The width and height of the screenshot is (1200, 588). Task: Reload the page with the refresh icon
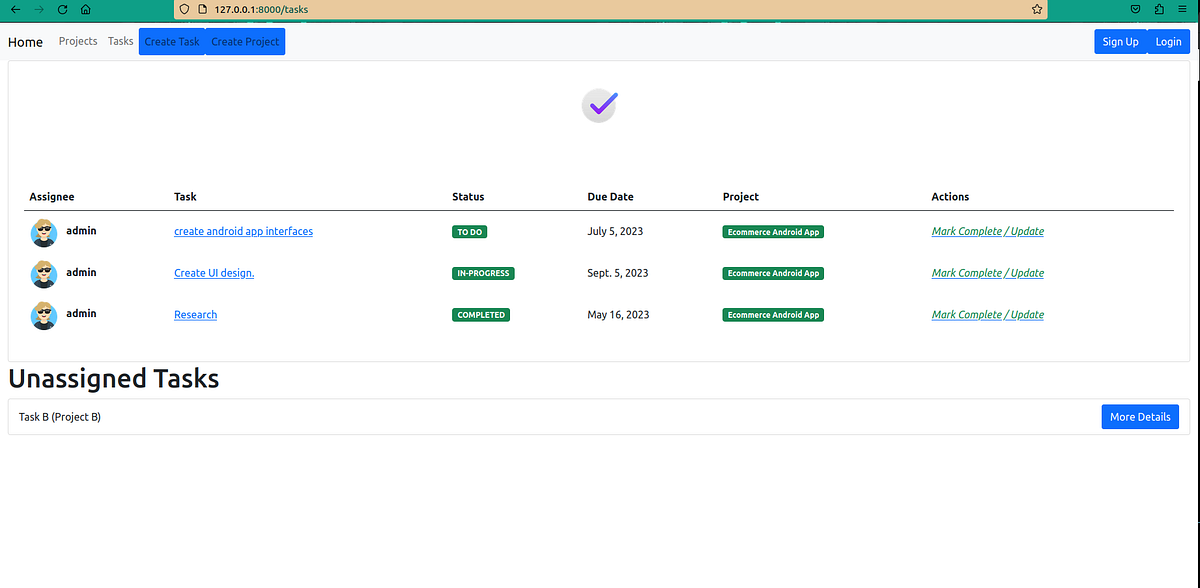pyautogui.click(x=62, y=9)
